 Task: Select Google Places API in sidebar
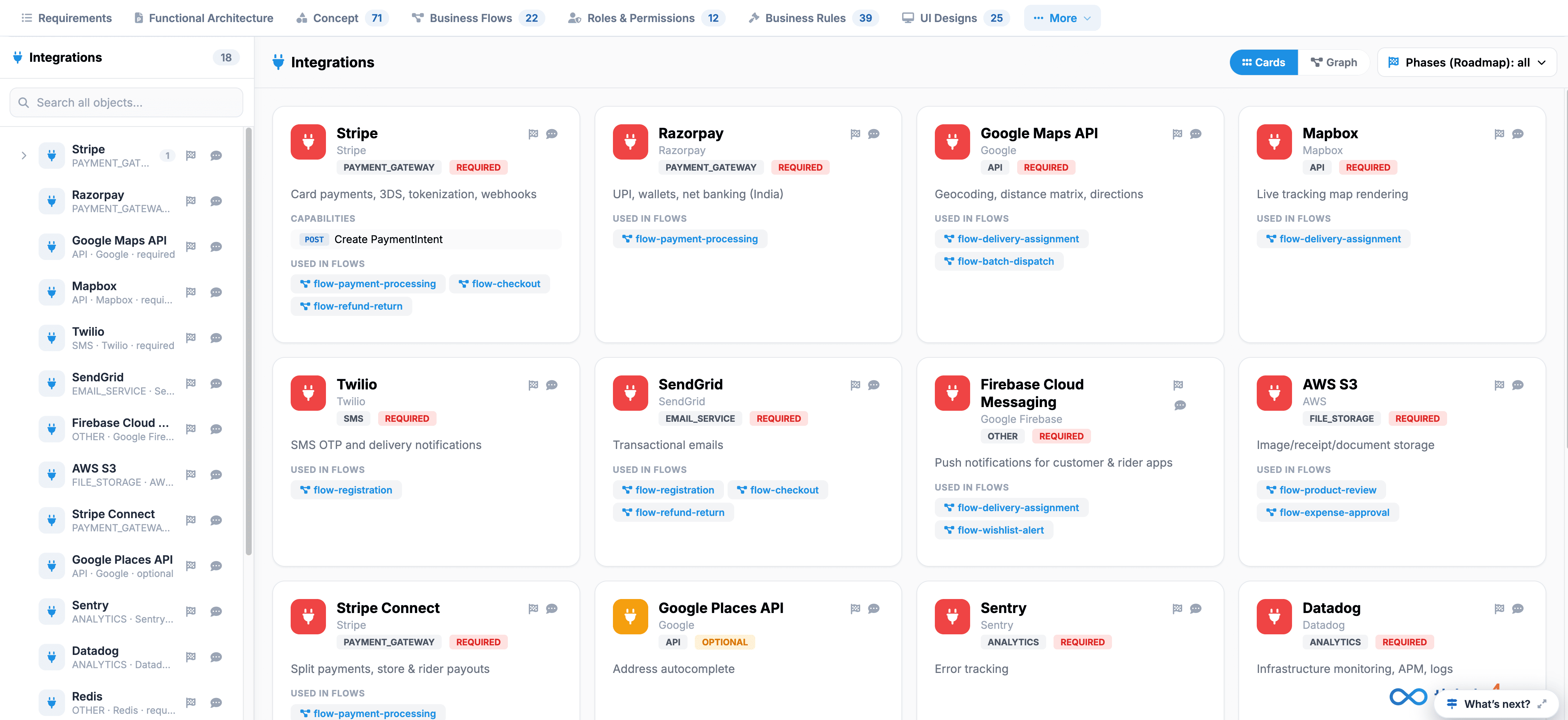pos(122,566)
